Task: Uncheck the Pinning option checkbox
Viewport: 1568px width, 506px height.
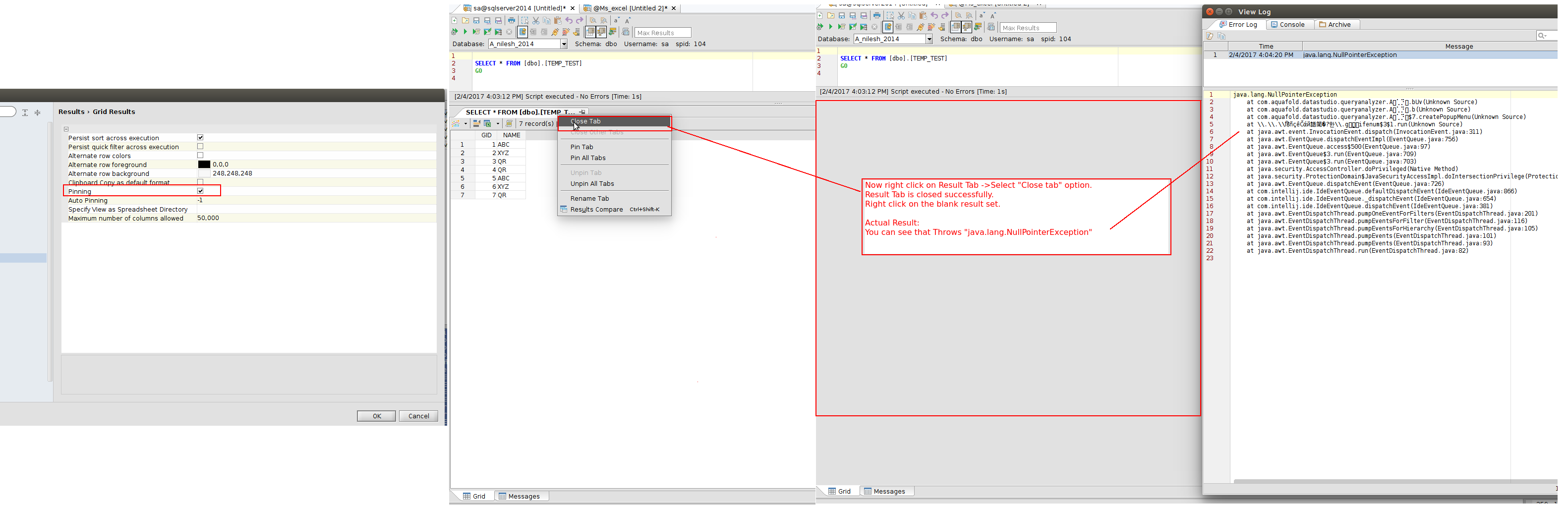Action: (200, 191)
